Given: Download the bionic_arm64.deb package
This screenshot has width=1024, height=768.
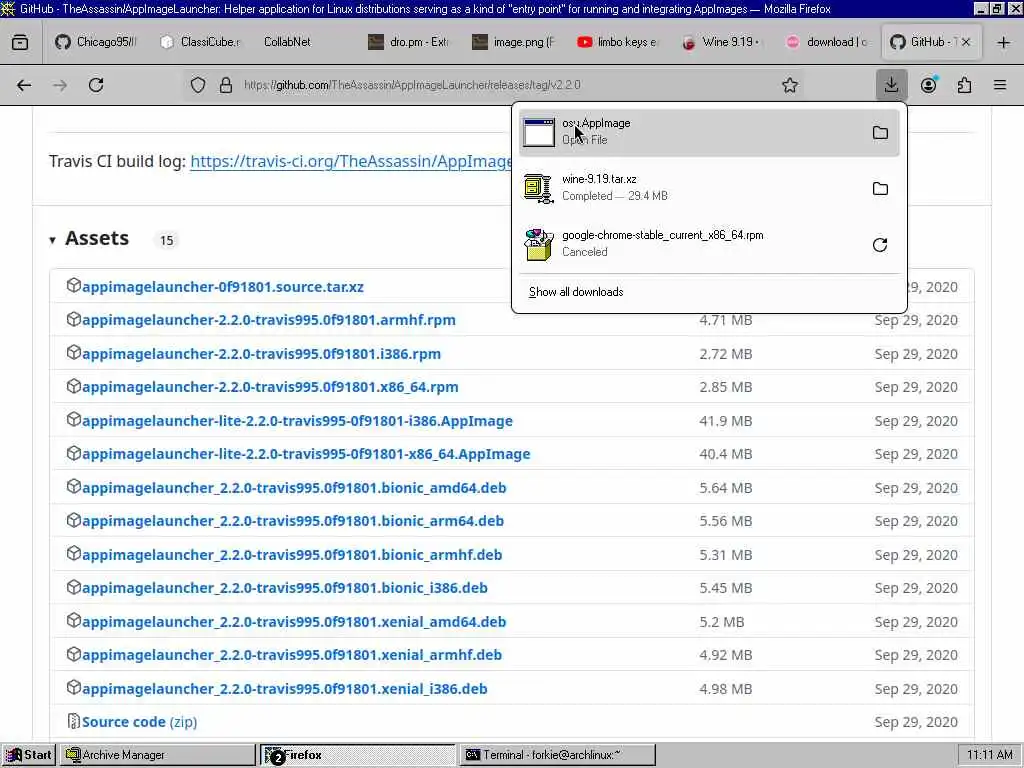Looking at the screenshot, I should (293, 521).
